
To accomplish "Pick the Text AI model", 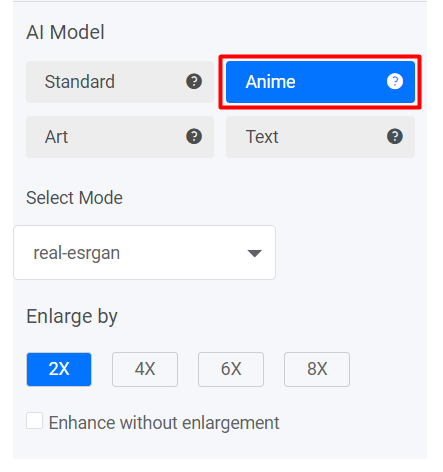I will 320,137.
